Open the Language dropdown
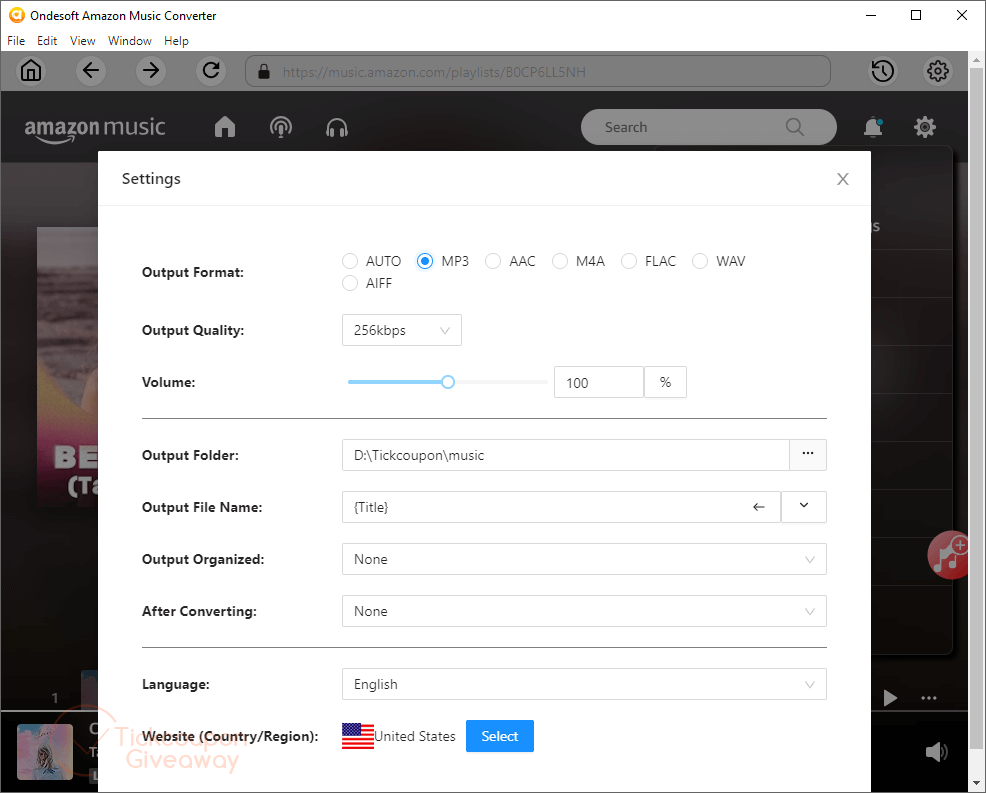986x793 pixels. tap(584, 684)
